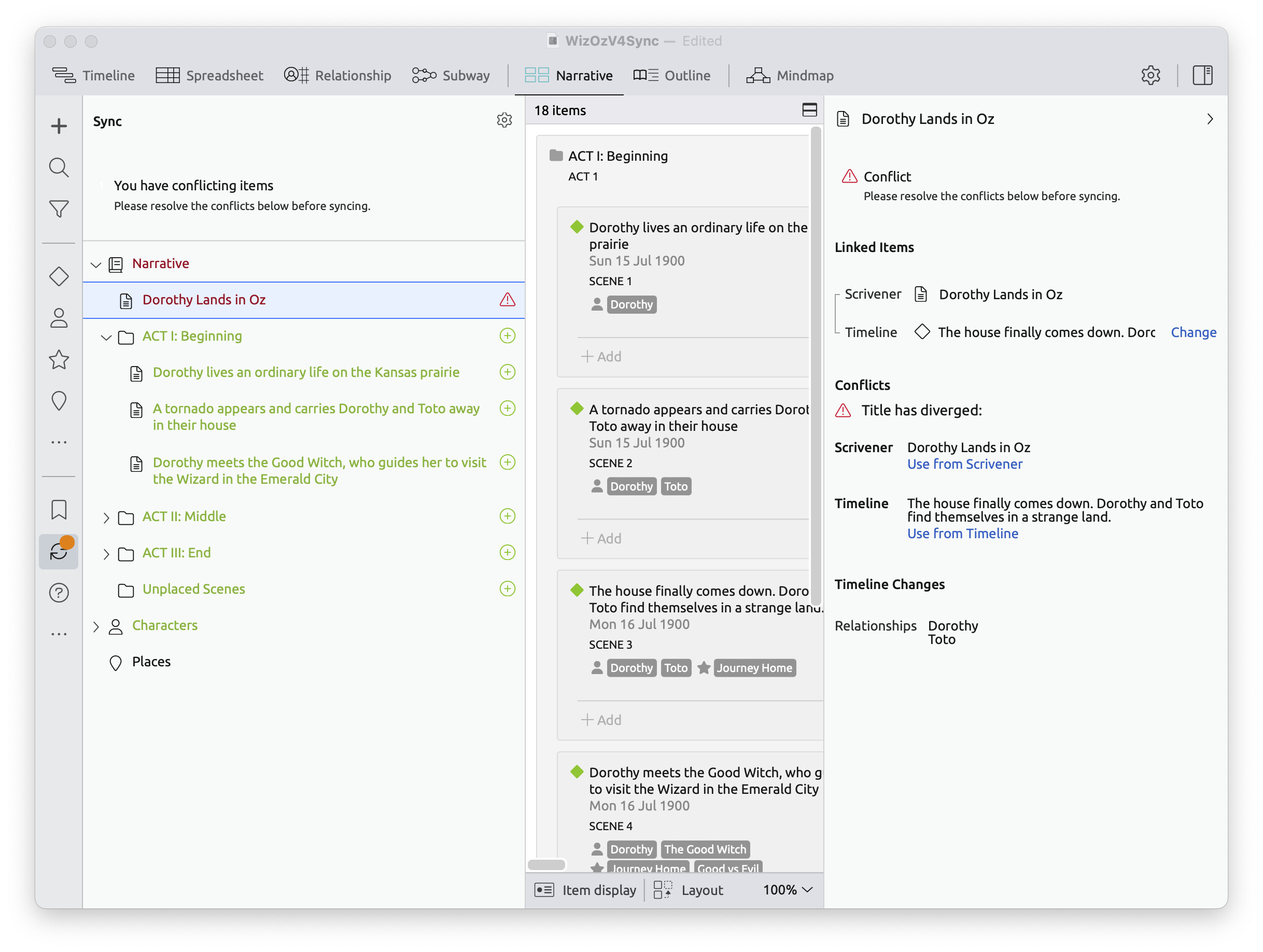The width and height of the screenshot is (1263, 952).
Task: Open the search magnifier in sidebar
Action: tap(59, 167)
